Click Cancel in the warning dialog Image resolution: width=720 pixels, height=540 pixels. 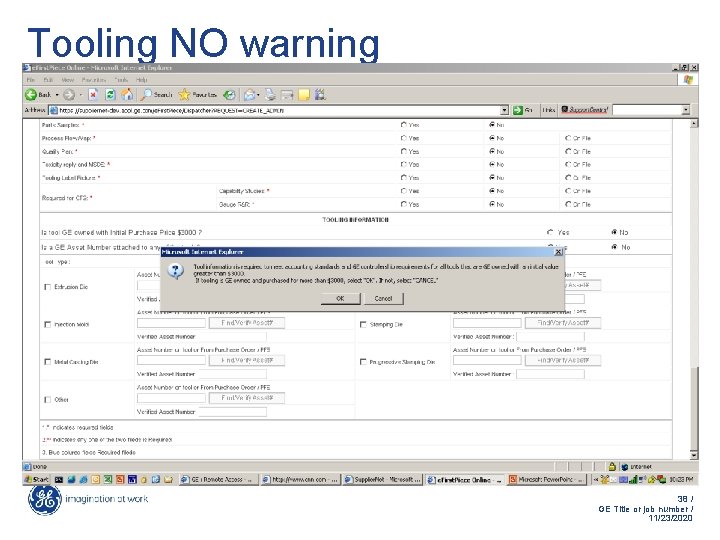tap(383, 298)
